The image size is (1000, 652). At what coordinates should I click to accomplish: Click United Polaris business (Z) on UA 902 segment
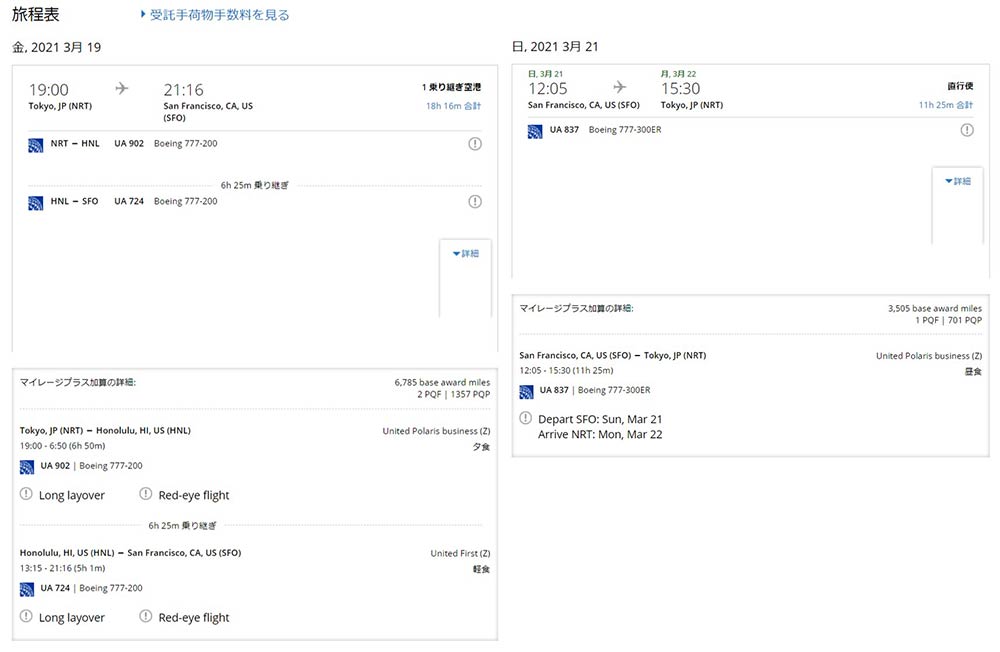click(436, 431)
